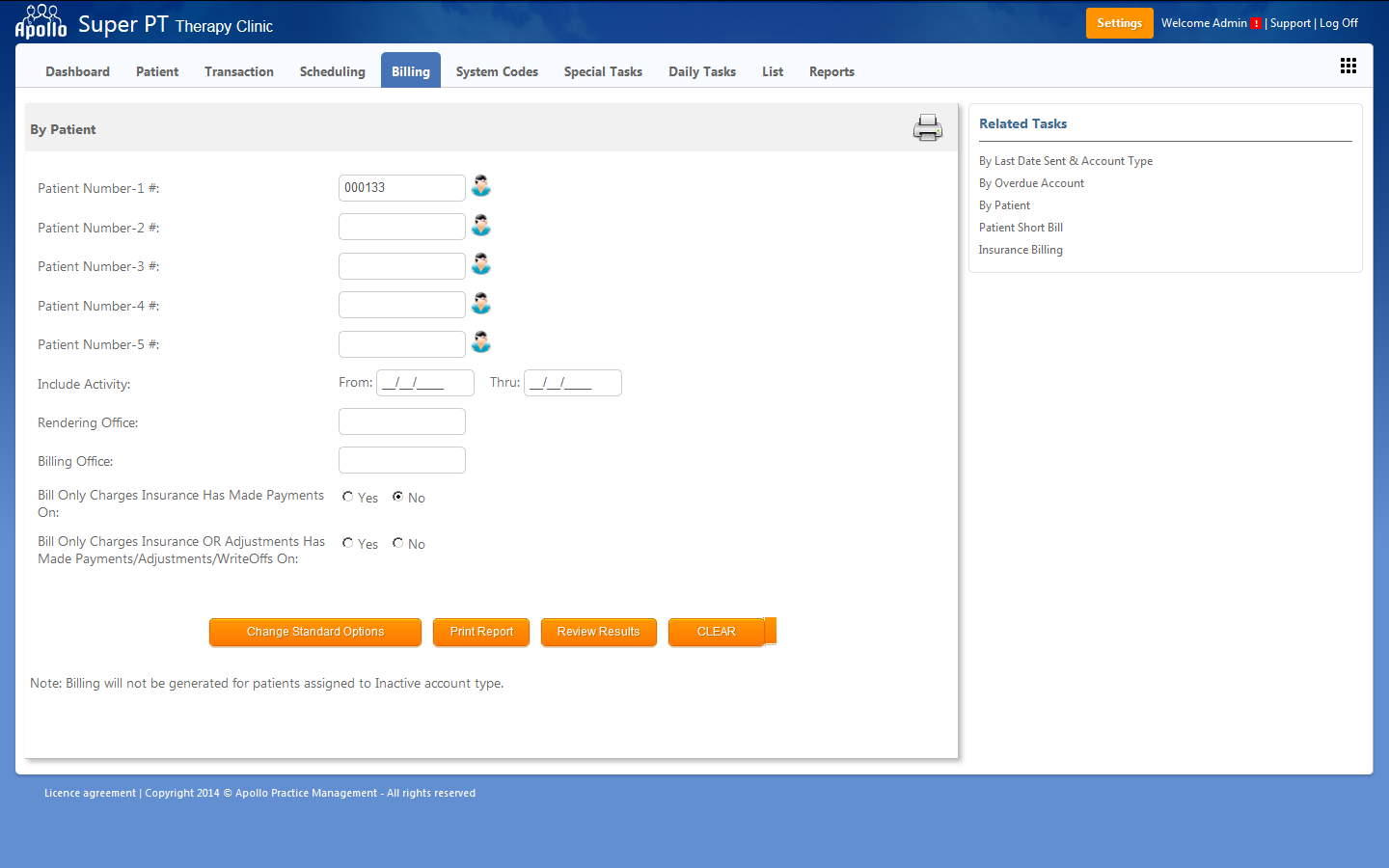Click the Include Activity From date field
Screen dimensions: 1389x868
coord(424,383)
